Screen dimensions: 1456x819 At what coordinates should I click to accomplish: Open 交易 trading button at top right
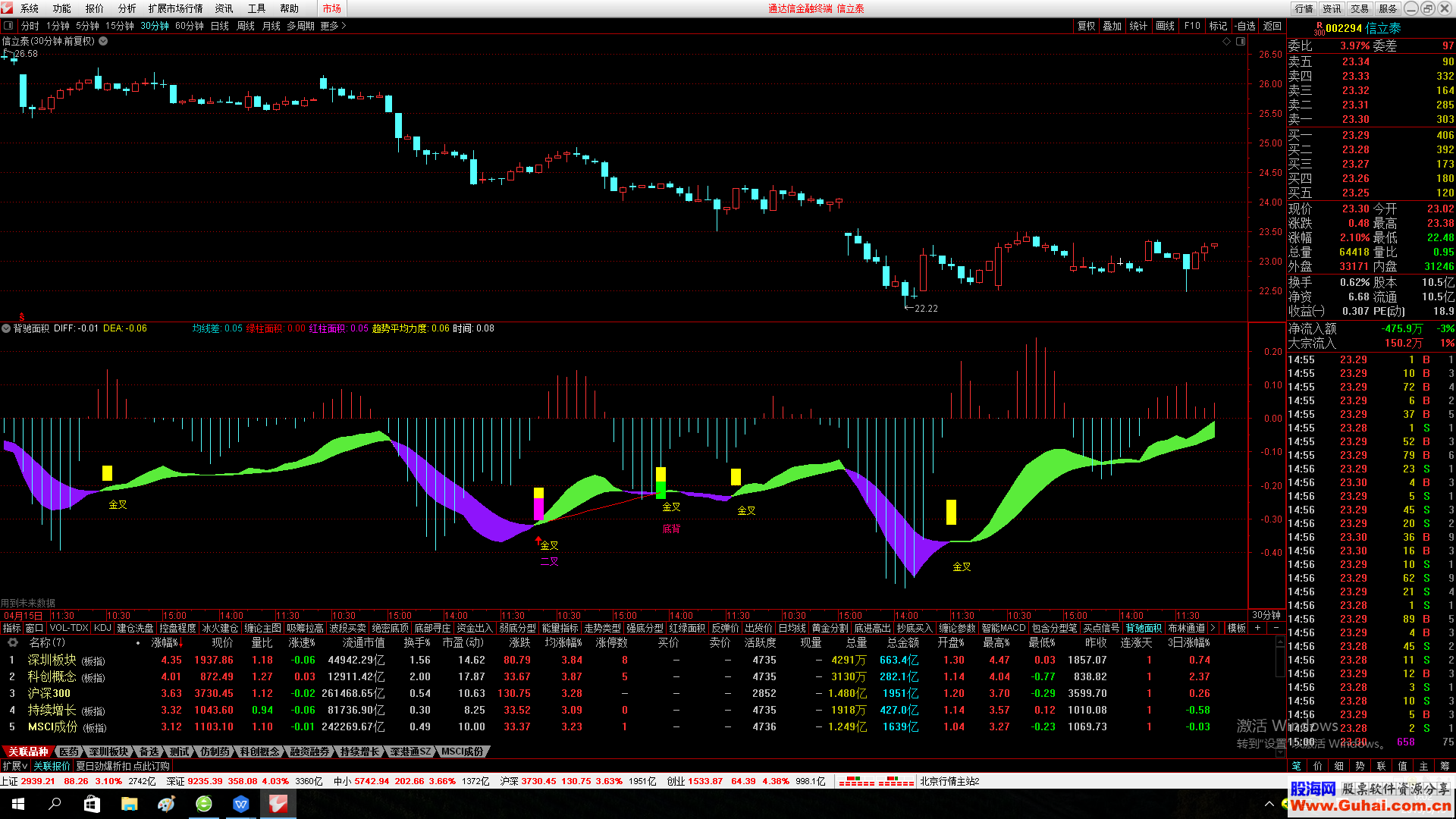(x=1360, y=8)
